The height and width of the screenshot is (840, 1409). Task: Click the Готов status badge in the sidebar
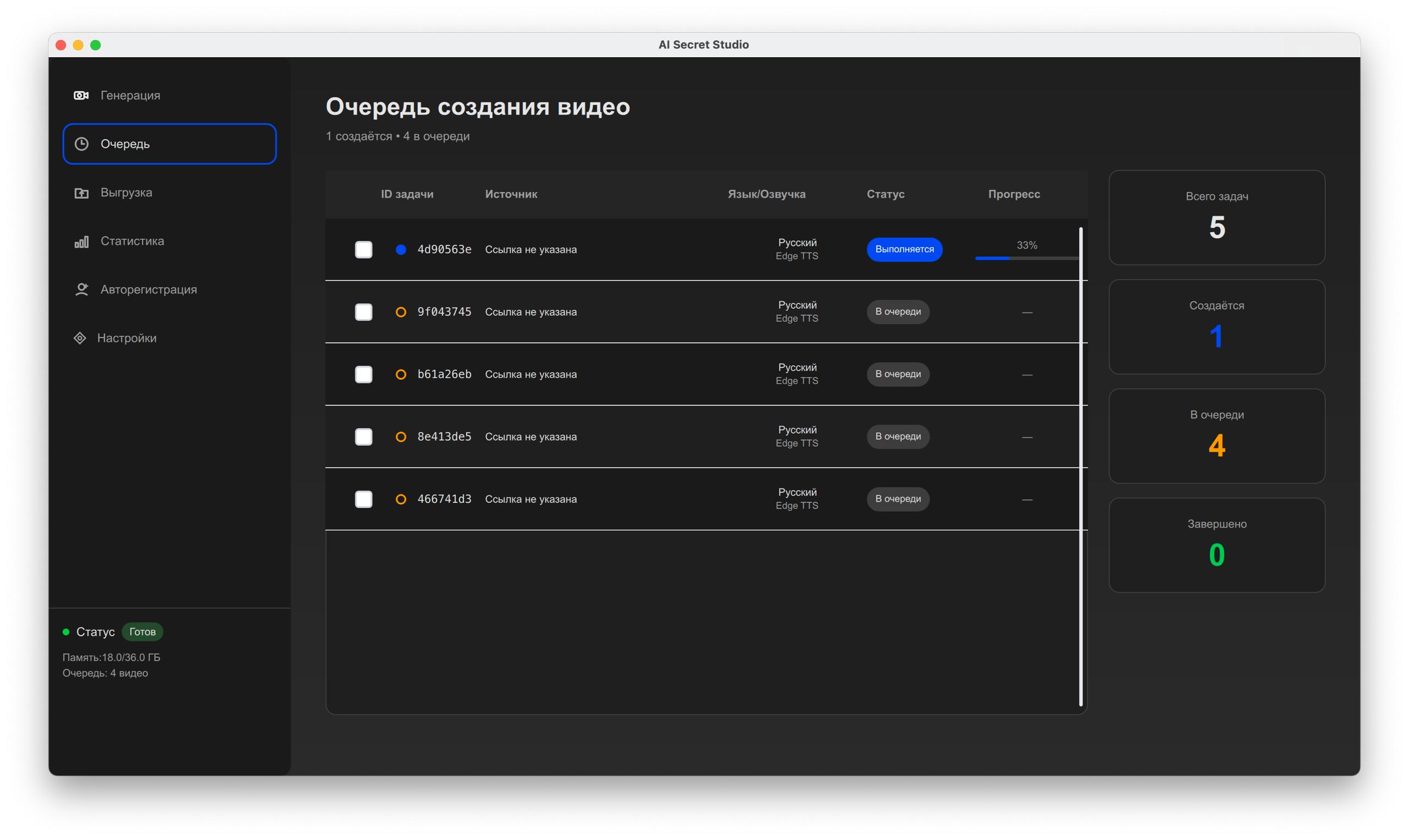tap(142, 632)
